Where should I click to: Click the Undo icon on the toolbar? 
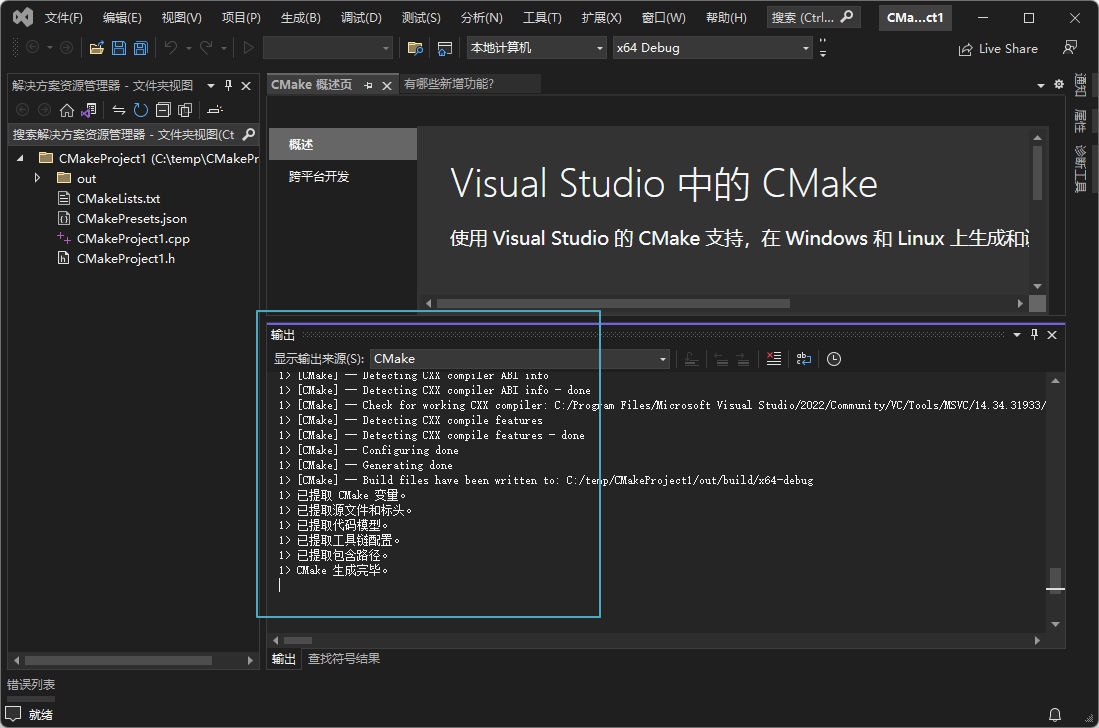(x=171, y=47)
